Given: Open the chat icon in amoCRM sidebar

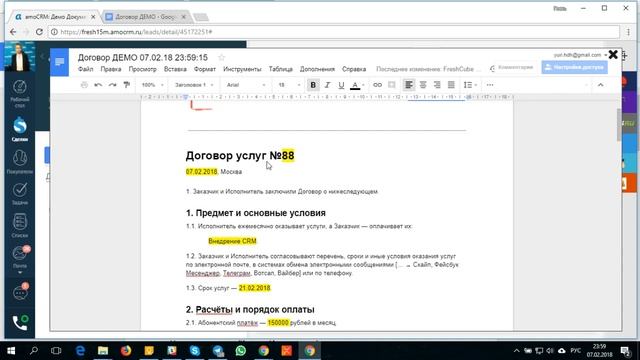Looking at the screenshot, I should (20, 292).
